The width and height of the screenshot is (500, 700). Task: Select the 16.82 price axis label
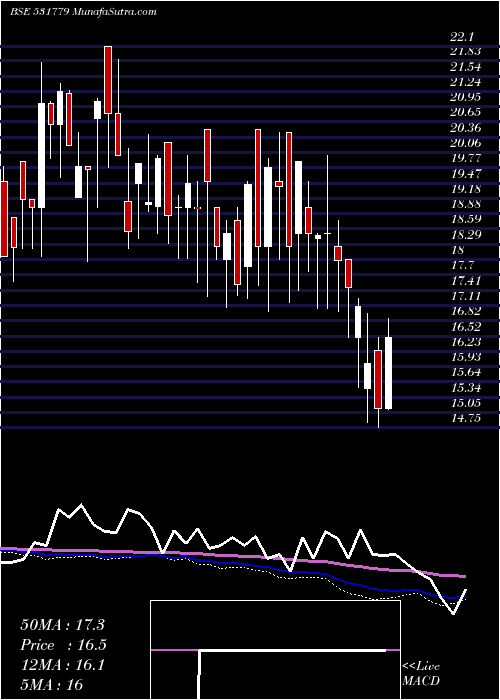465,312
